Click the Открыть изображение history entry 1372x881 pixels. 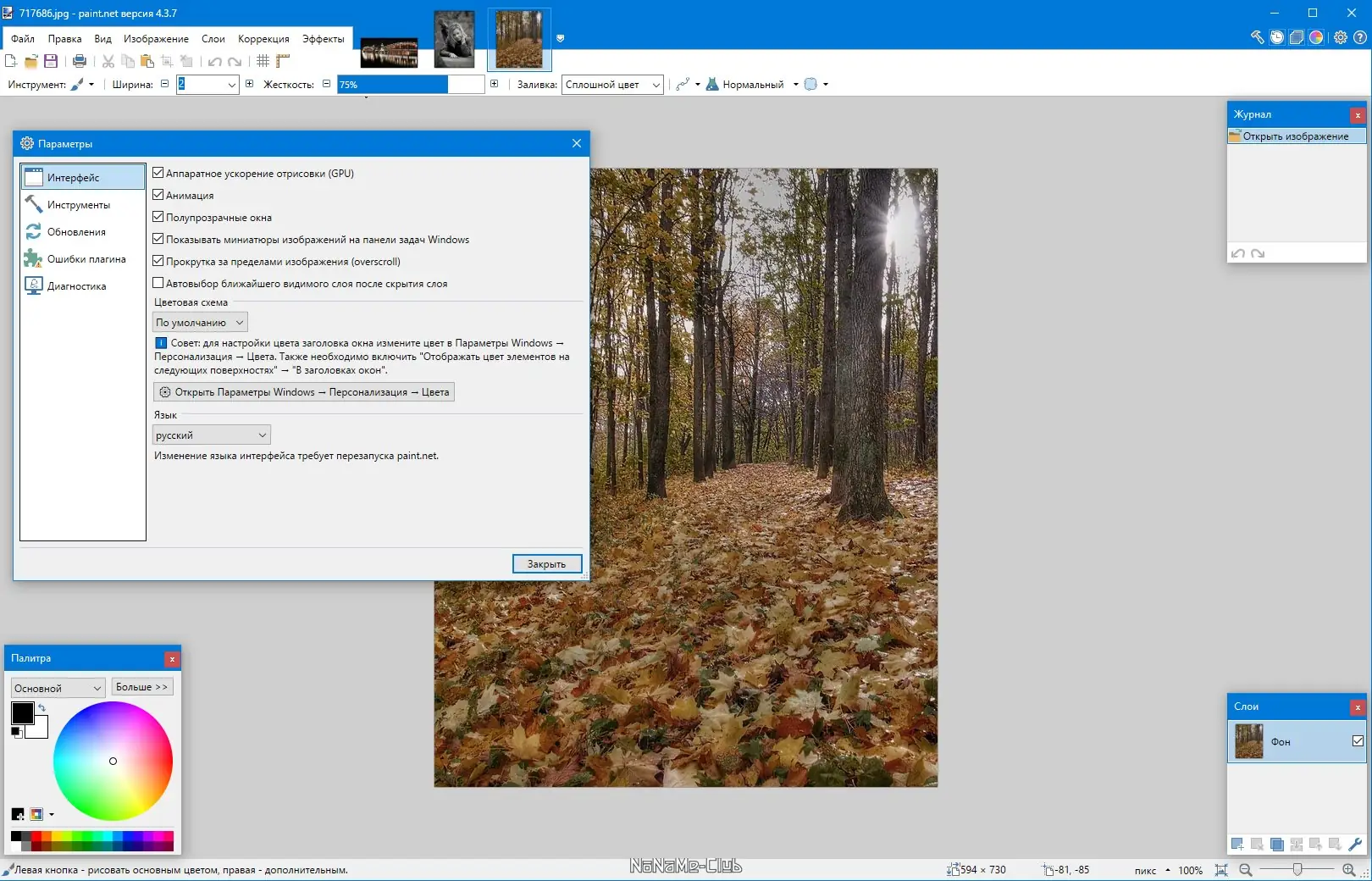tap(1297, 136)
